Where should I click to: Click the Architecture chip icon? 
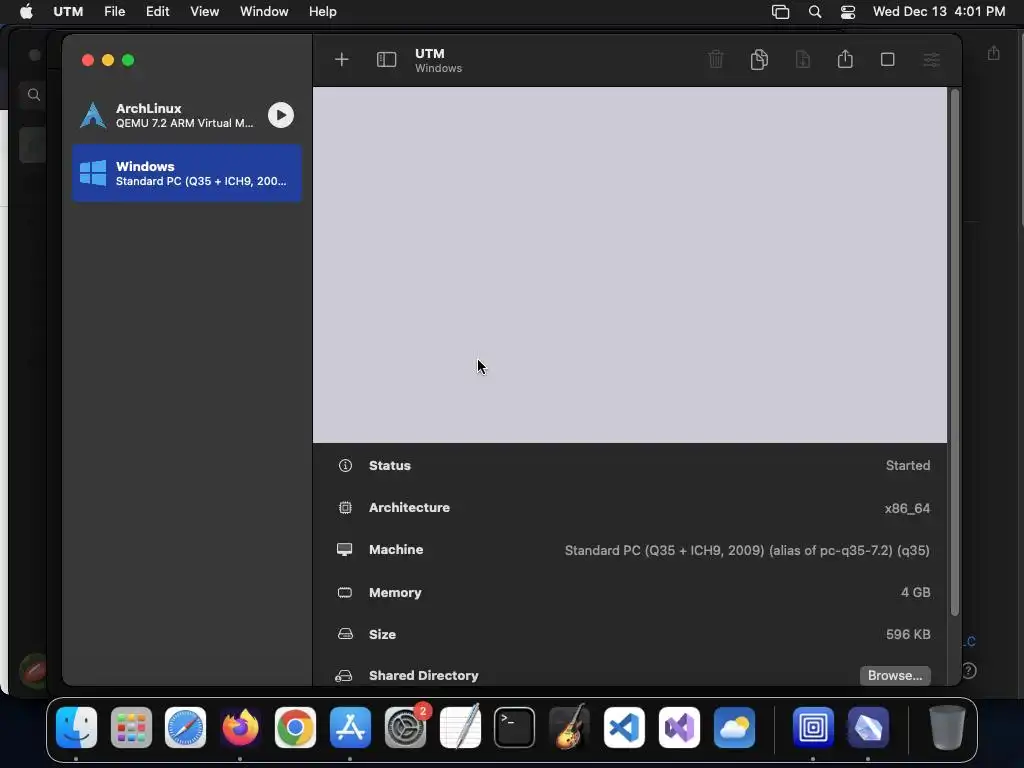[x=345, y=508]
